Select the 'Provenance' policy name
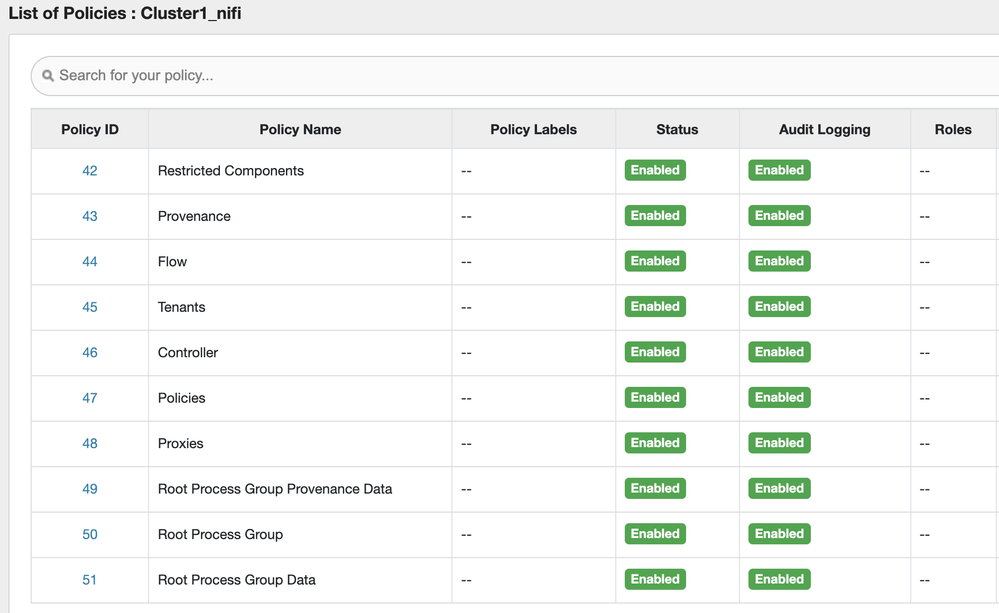The image size is (999, 613). (194, 216)
